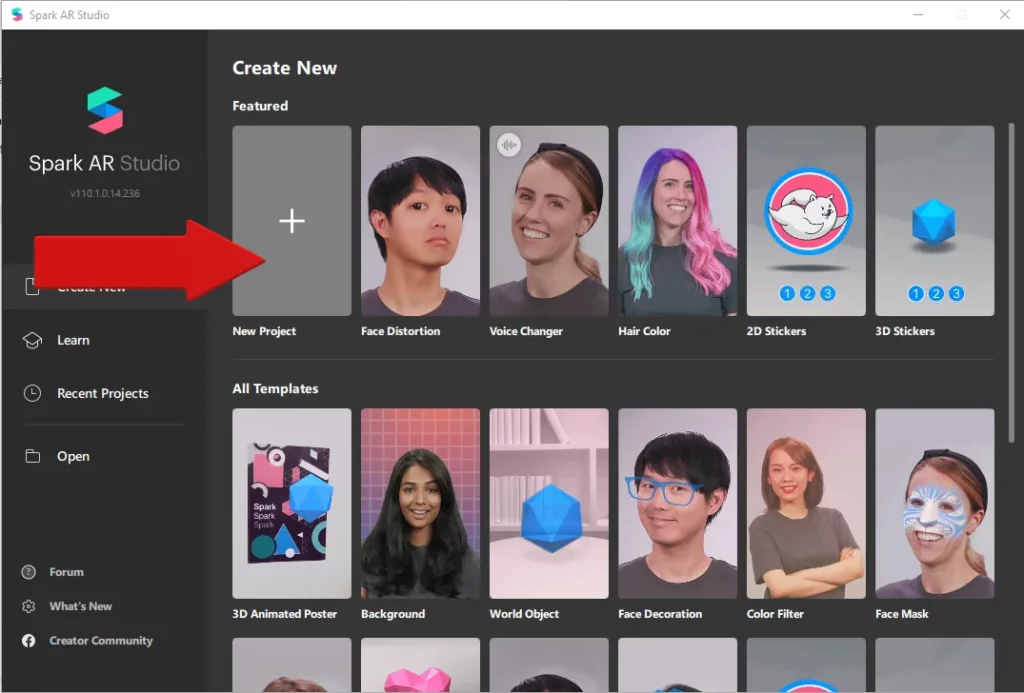Viewport: 1024px width, 693px height.
Task: Open the 2D Stickers template thumbnail
Action: click(806, 221)
